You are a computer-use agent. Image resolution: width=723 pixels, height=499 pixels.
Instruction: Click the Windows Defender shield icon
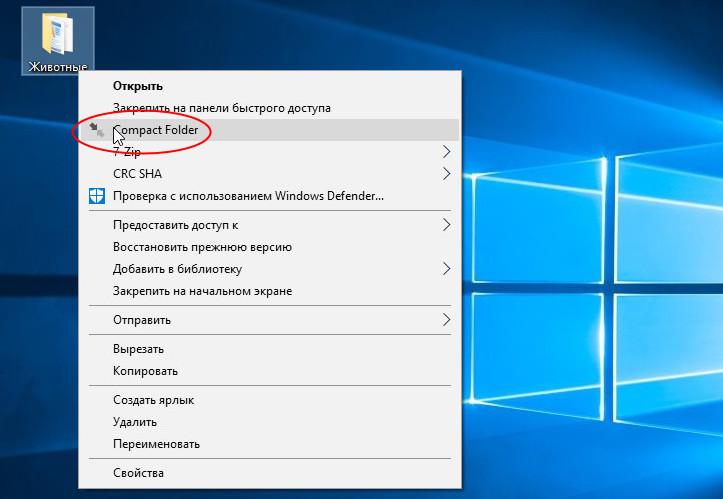tap(97, 196)
